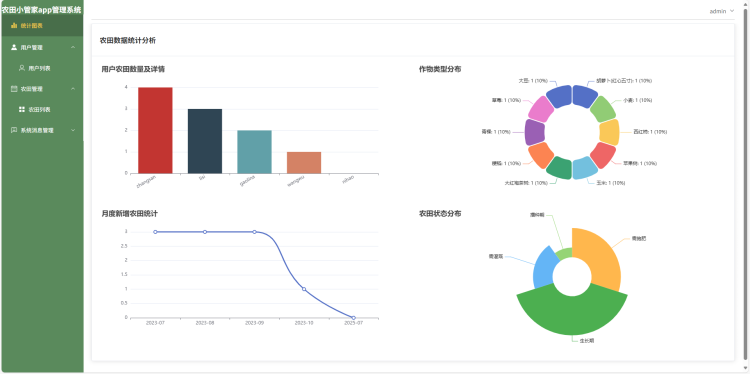Click the bar chart icon beside 统计图表
This screenshot has height=374, width=750.
point(14,25)
